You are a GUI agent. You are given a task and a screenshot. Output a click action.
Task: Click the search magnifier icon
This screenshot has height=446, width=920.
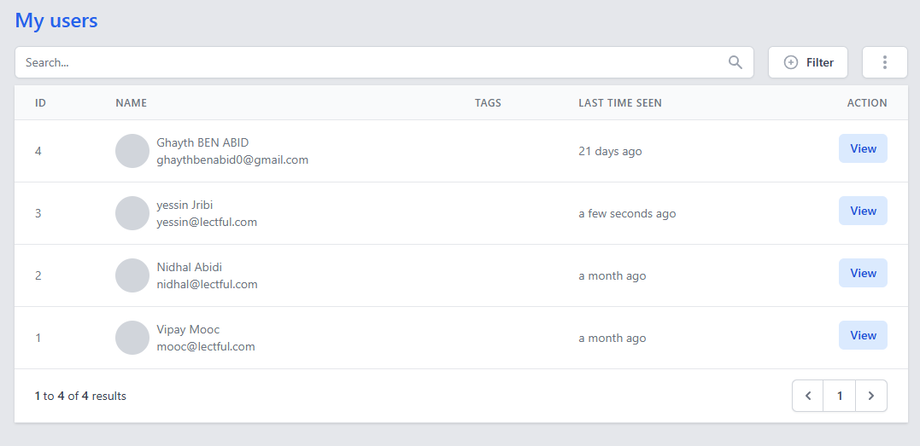tap(735, 62)
